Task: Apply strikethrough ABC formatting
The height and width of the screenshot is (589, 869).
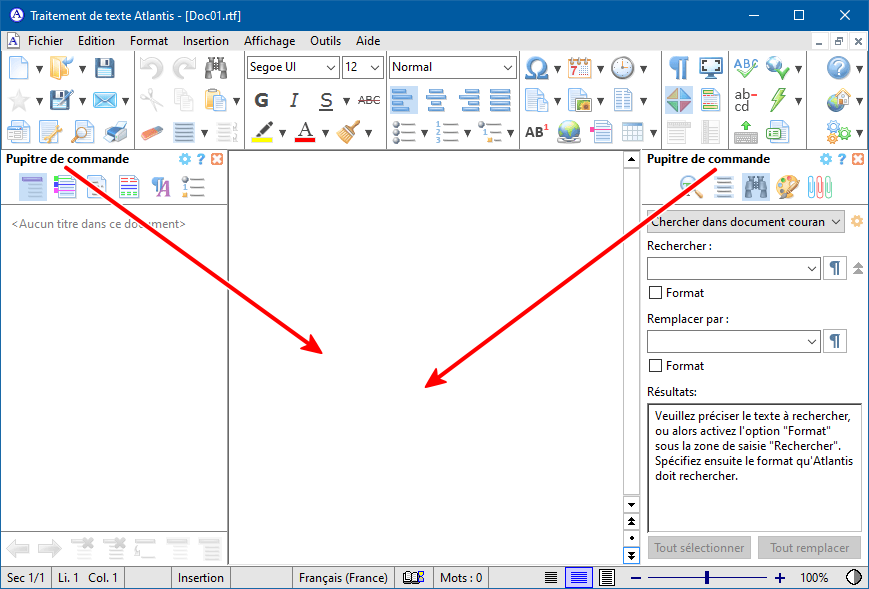Action: click(369, 100)
